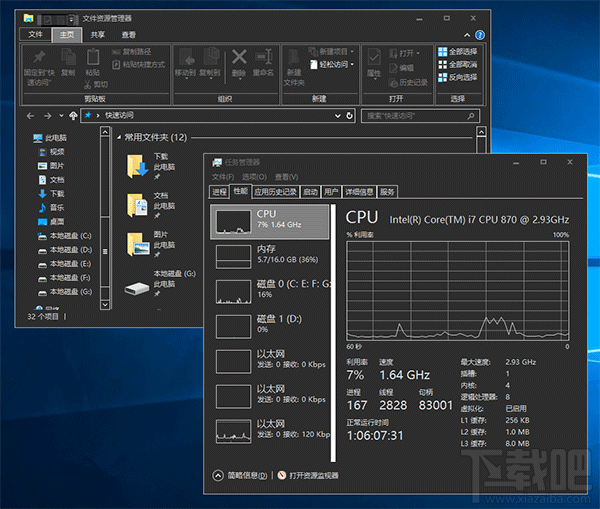The width and height of the screenshot is (600, 509).
Task: Open the 下载 folder icon in frequent folders
Action: tap(136, 166)
